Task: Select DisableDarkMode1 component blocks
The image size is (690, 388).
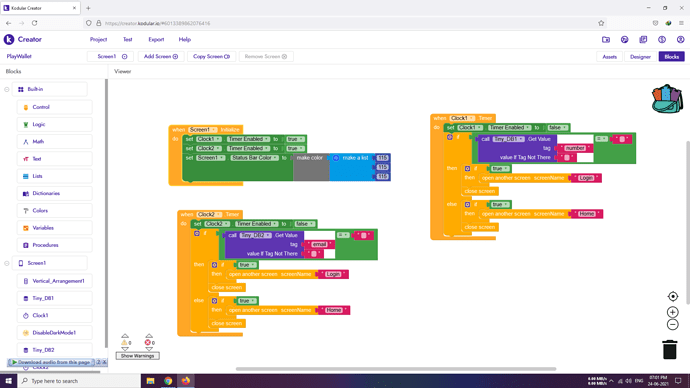Action: 54,333
